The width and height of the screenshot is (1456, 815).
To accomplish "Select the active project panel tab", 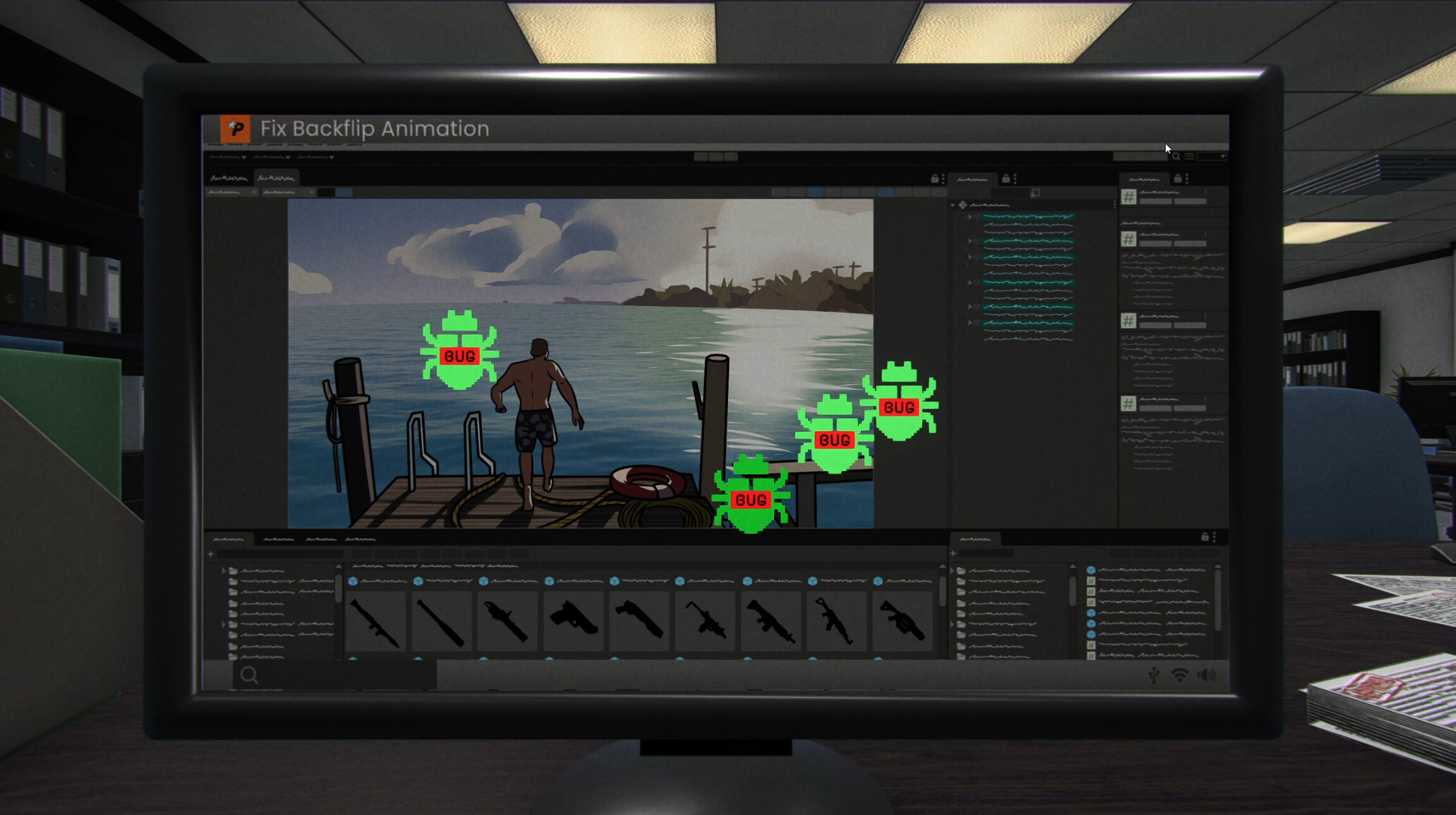I will pyautogui.click(x=229, y=539).
